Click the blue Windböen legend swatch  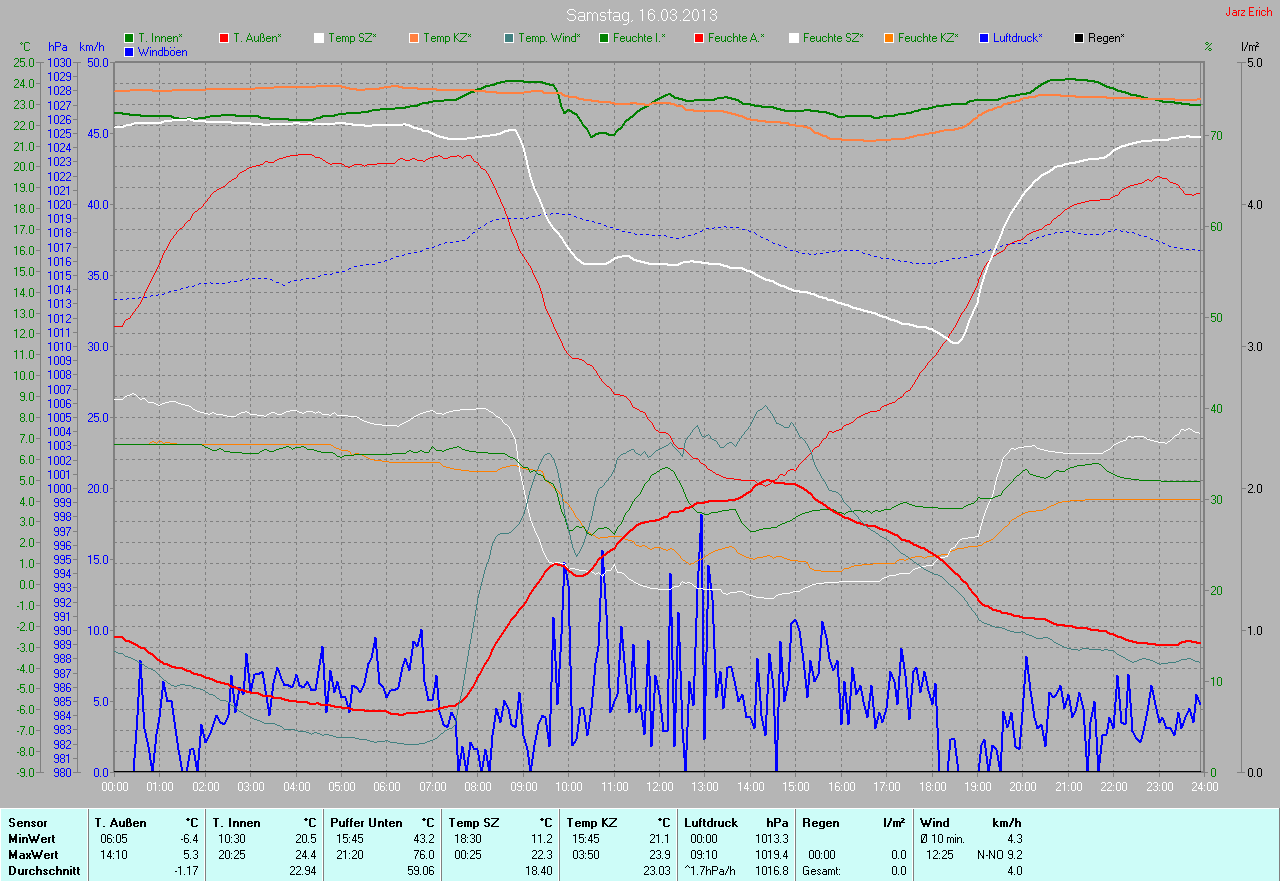tap(129, 52)
